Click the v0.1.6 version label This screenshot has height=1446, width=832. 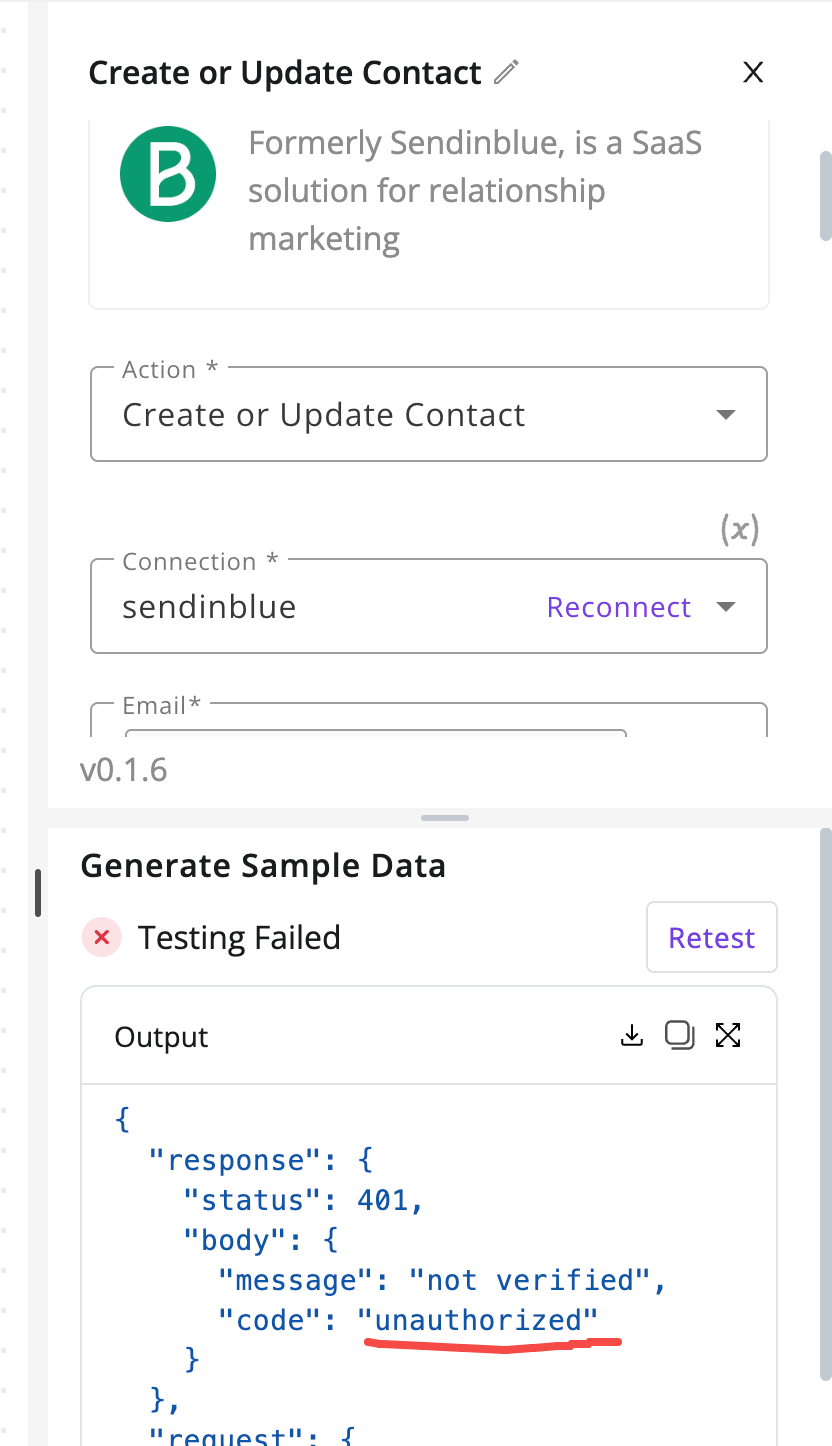pyautogui.click(x=123, y=770)
